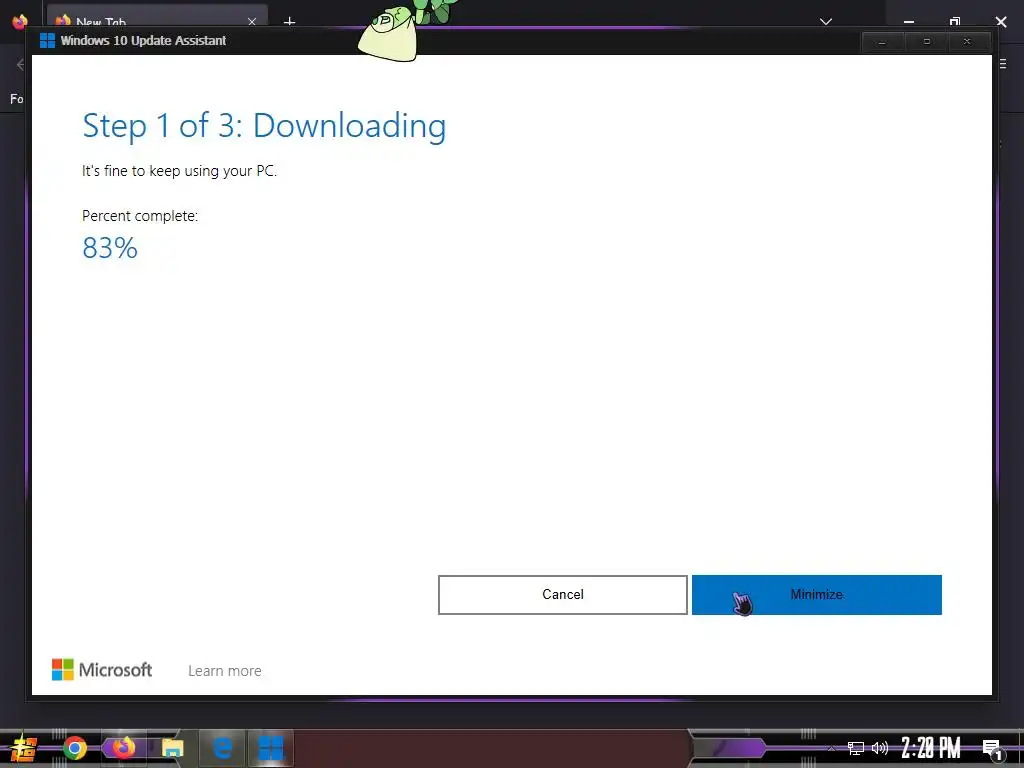
Task: Open the notification action center
Action: click(x=992, y=748)
